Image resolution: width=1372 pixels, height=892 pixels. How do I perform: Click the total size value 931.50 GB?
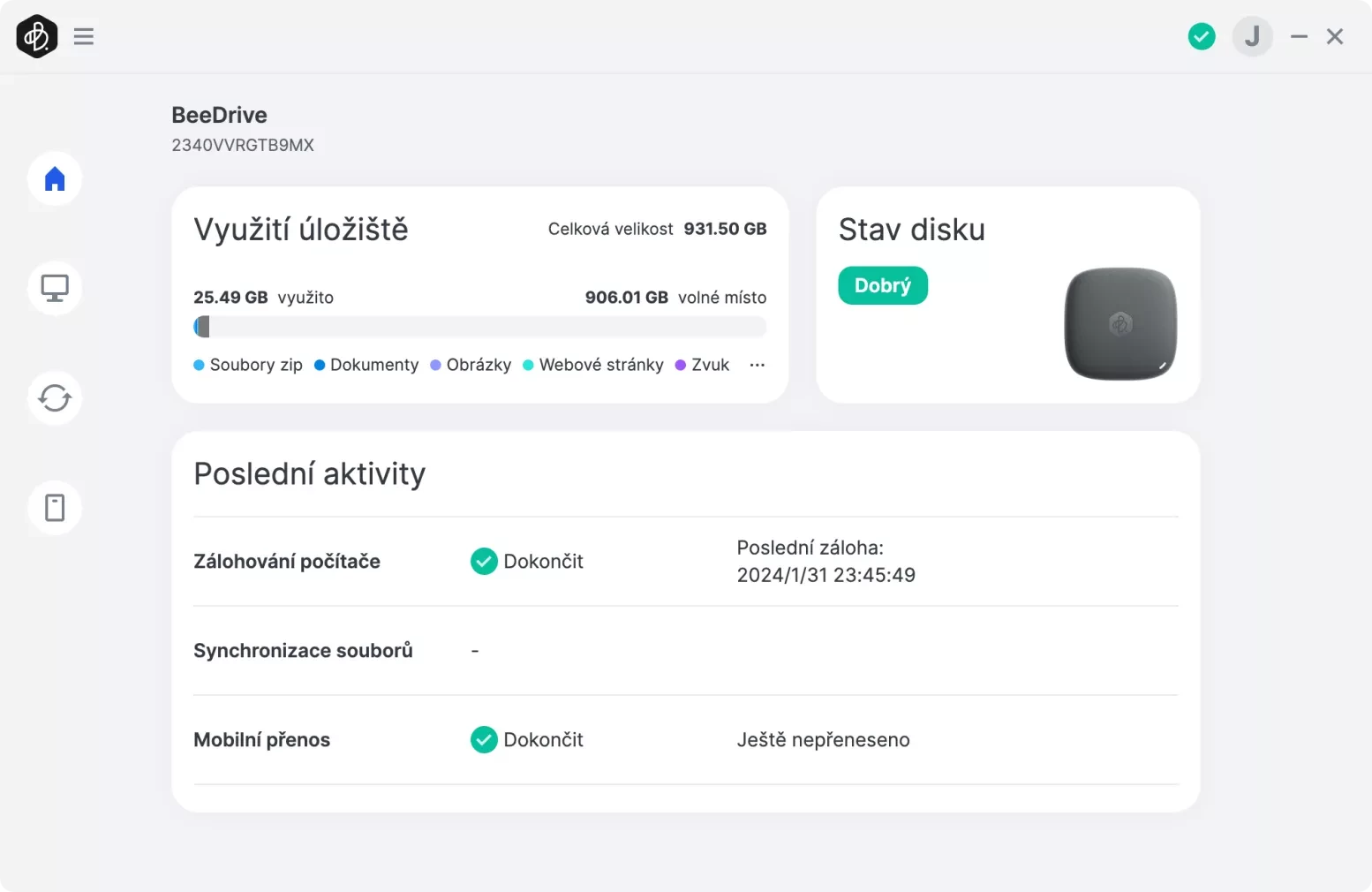pyautogui.click(x=725, y=229)
